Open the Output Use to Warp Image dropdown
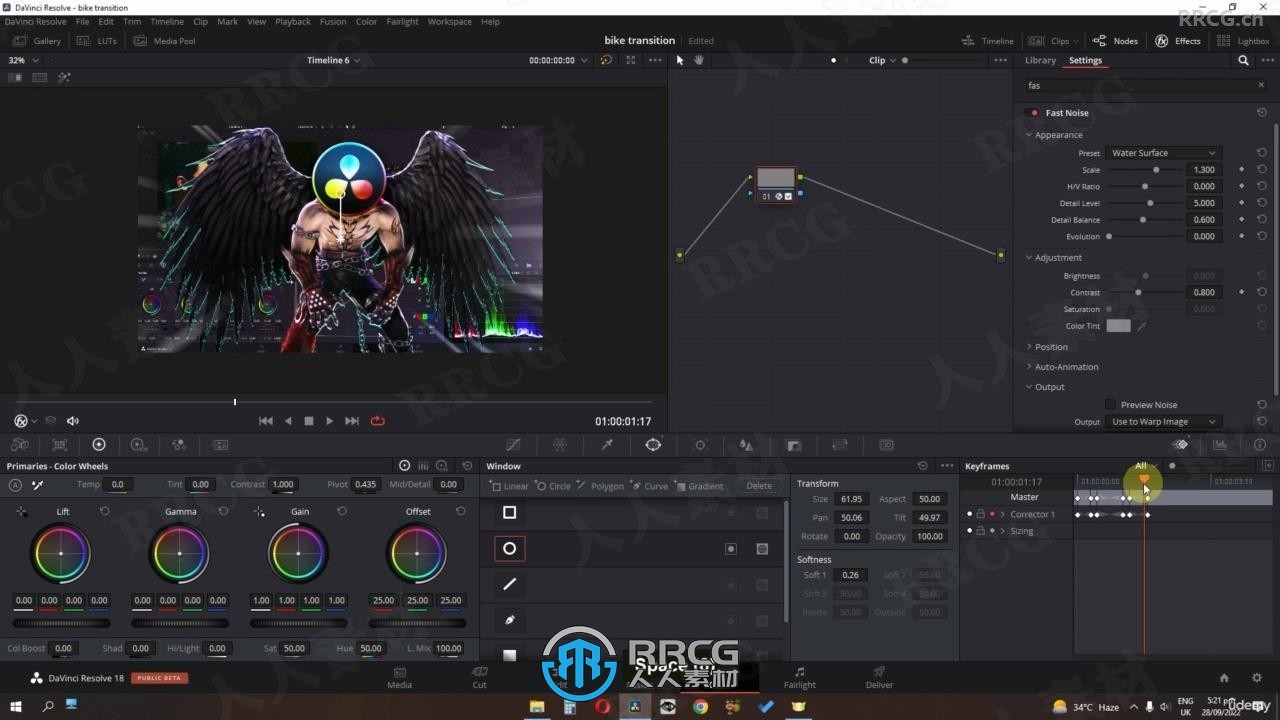Image resolution: width=1280 pixels, height=720 pixels. (x=1163, y=422)
